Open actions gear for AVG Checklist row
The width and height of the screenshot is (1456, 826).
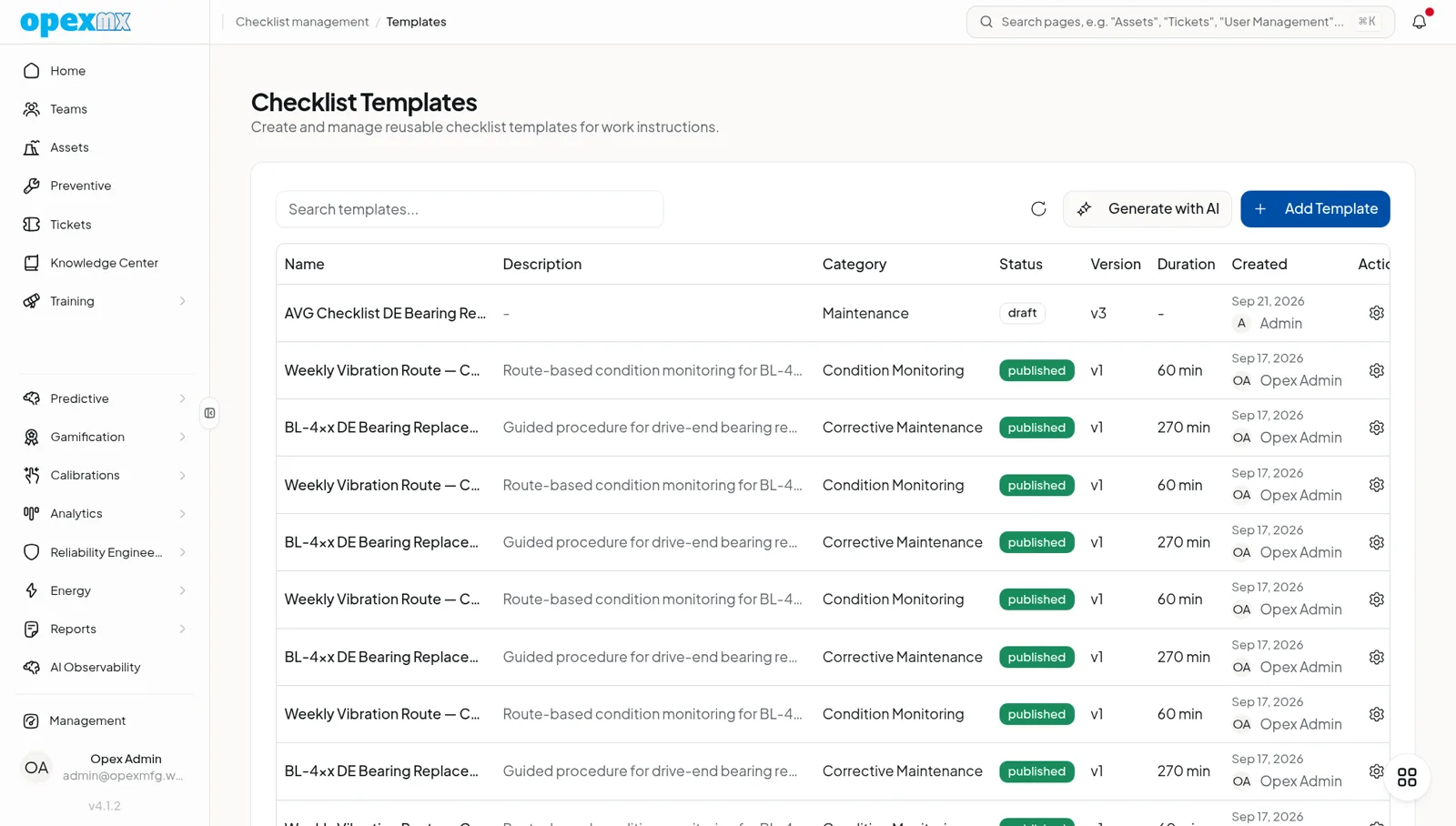click(x=1376, y=313)
